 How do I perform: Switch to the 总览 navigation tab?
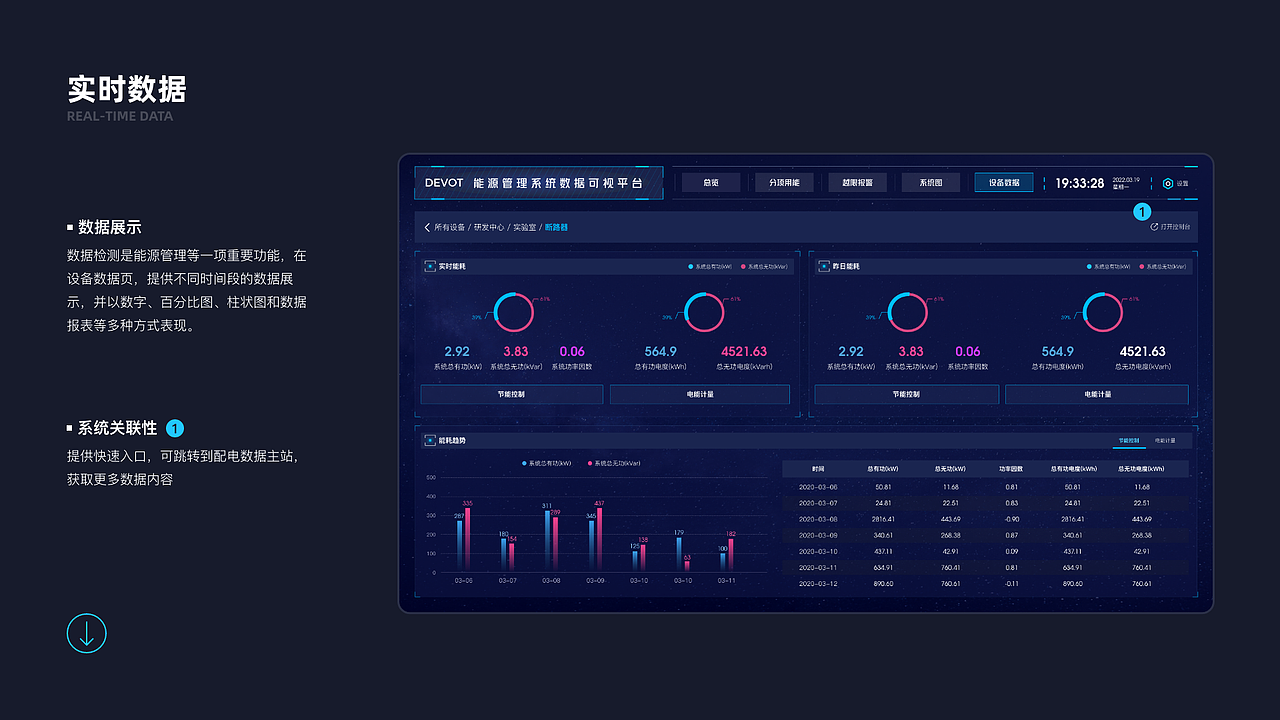point(711,183)
